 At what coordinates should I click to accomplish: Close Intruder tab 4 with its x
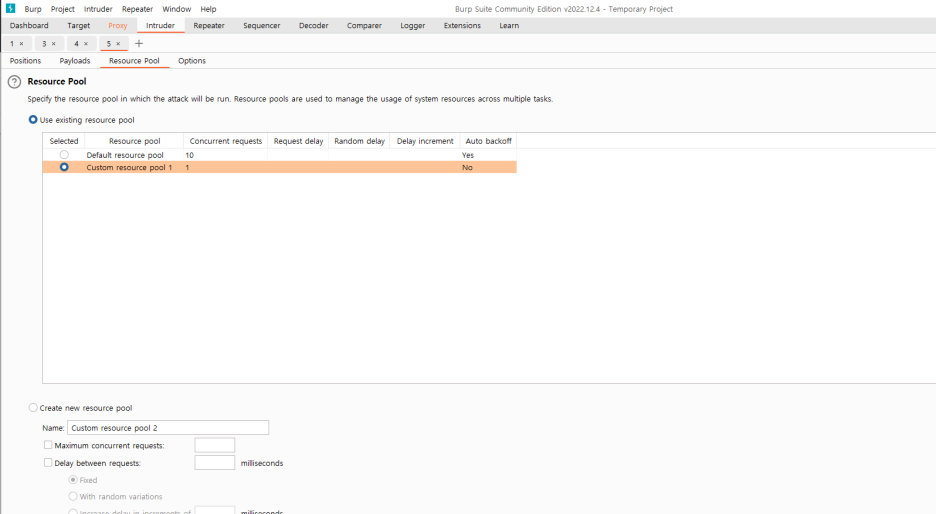pos(86,44)
